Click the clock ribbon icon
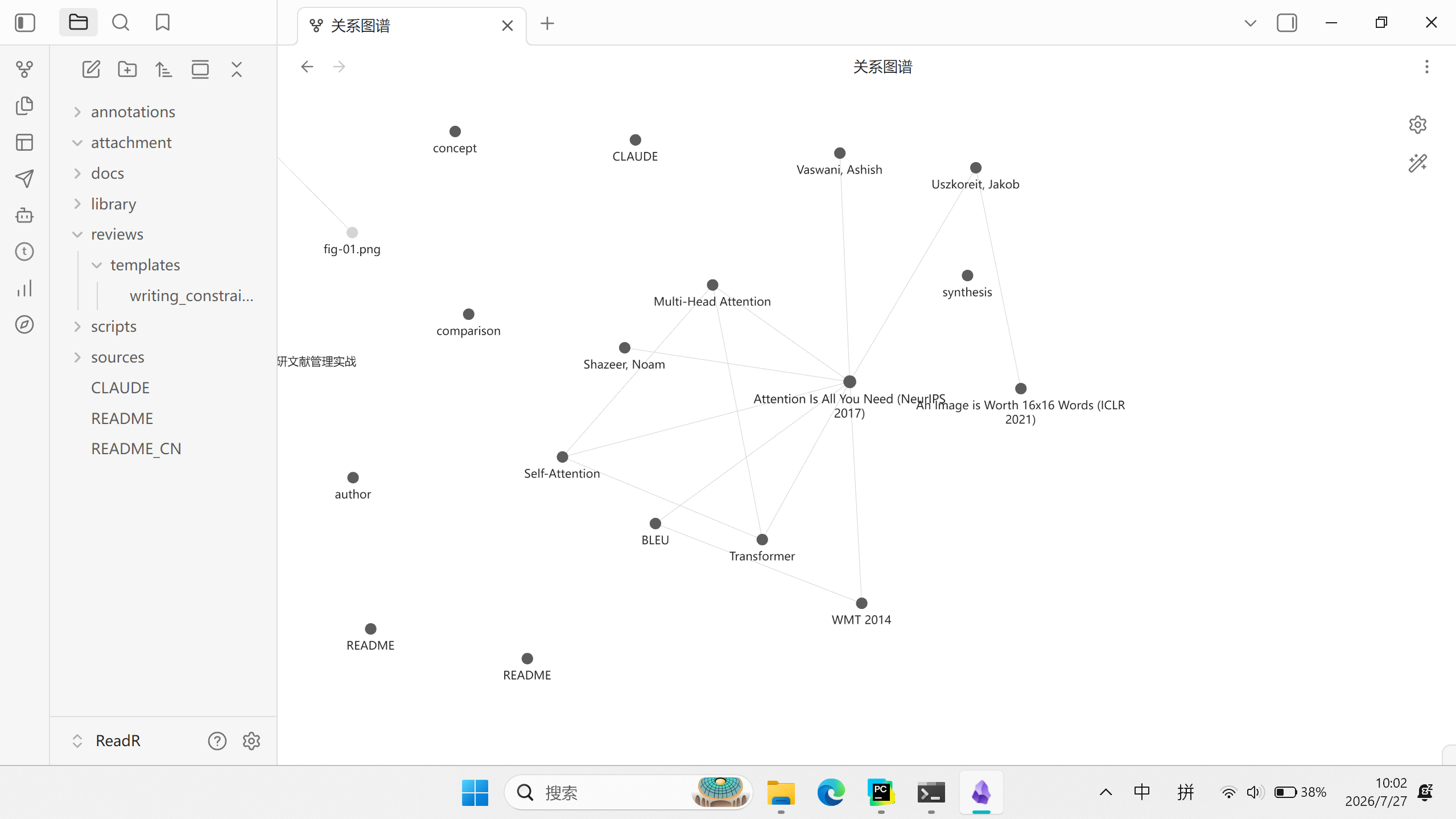 tap(24, 252)
